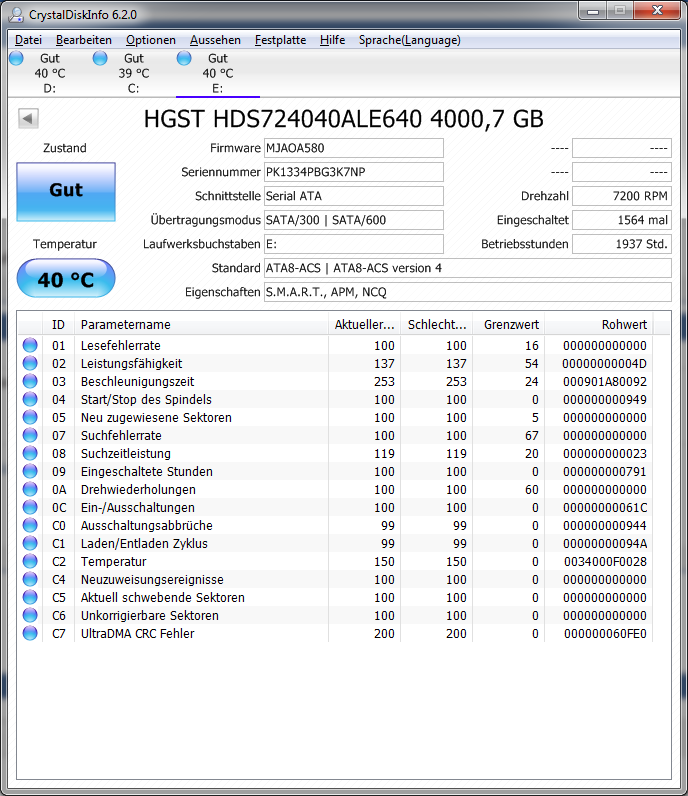Click the Schnittstelle field Serial ATA
Viewport: 688px width, 796px height.
point(353,196)
